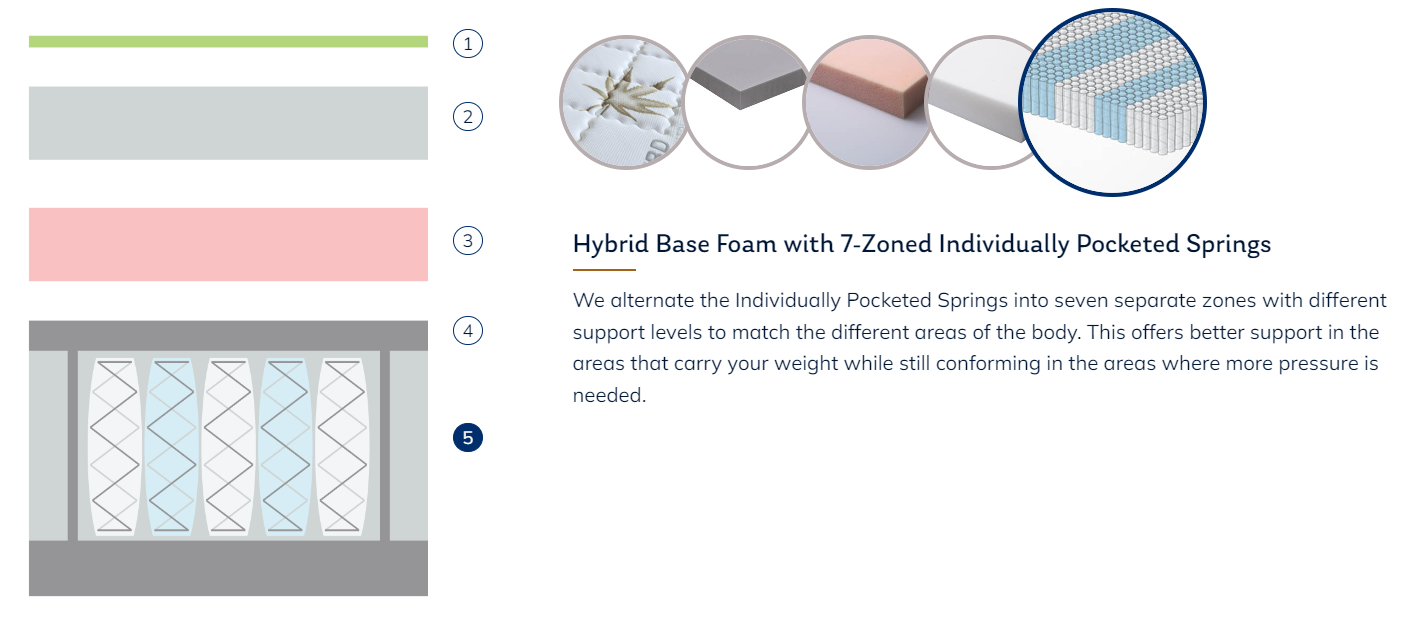Click the first blue pocketed spring
The image size is (1419, 634).
171,444
